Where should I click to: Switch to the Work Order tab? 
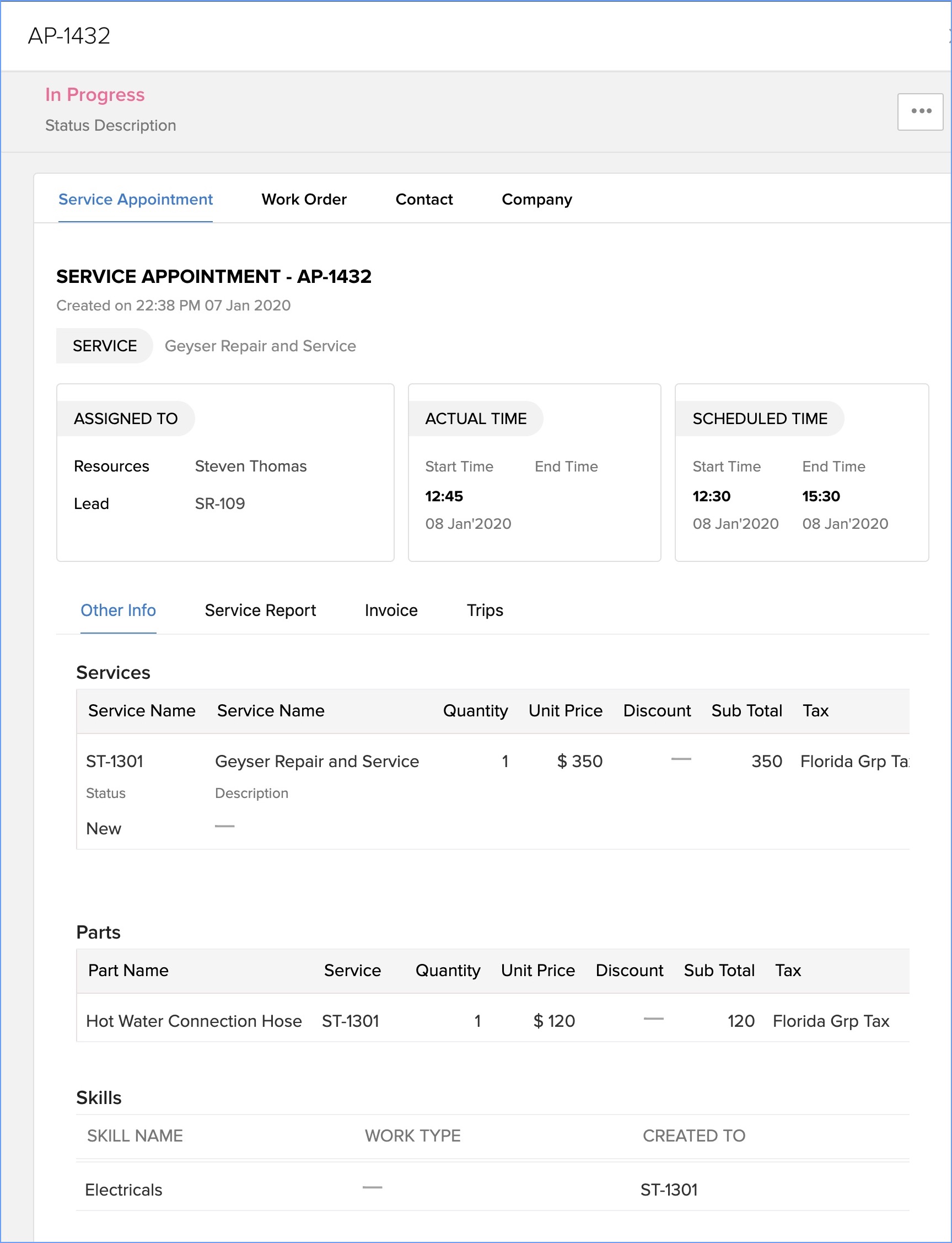(304, 200)
